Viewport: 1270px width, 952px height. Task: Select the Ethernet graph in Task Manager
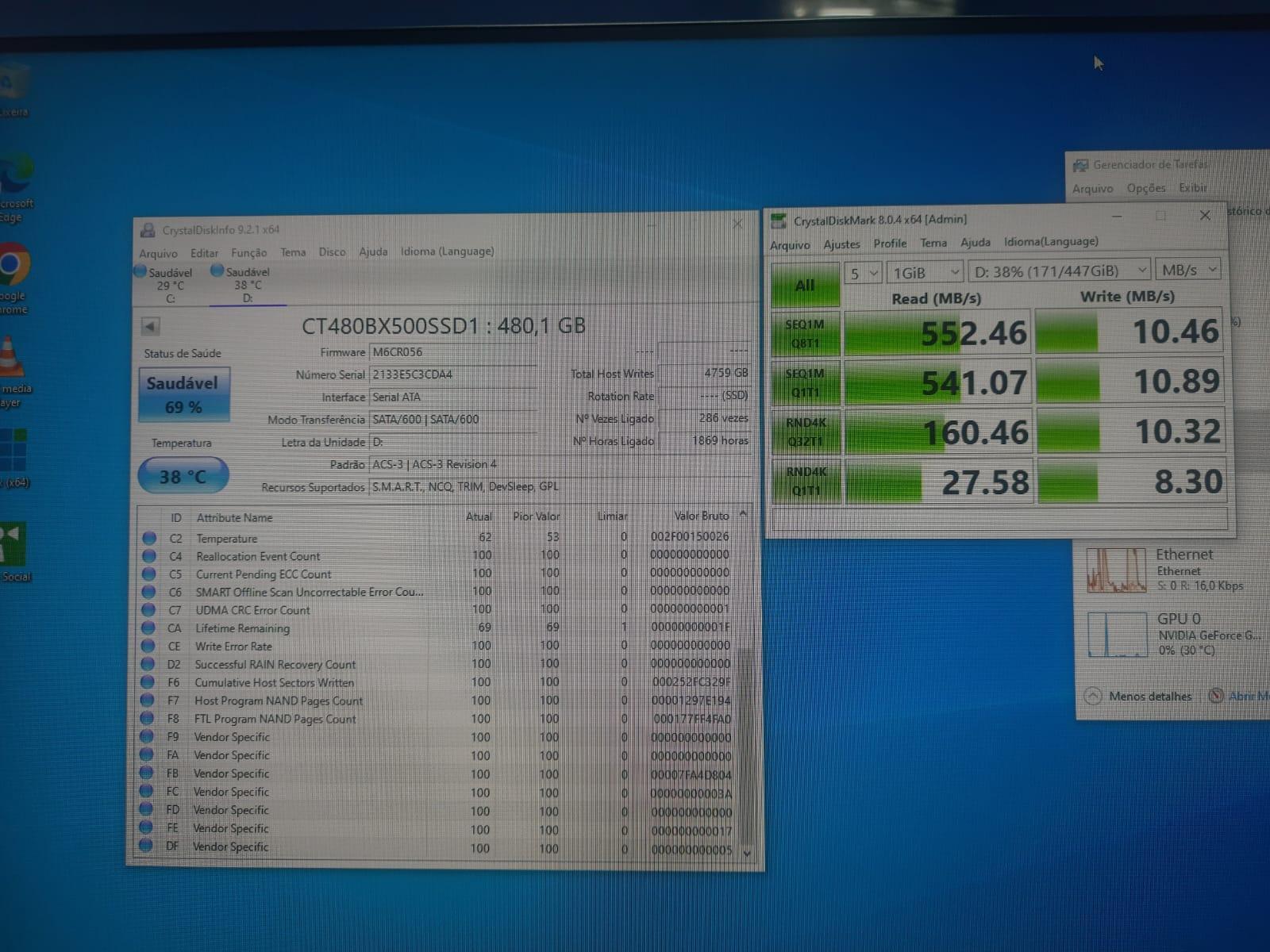click(x=1117, y=570)
